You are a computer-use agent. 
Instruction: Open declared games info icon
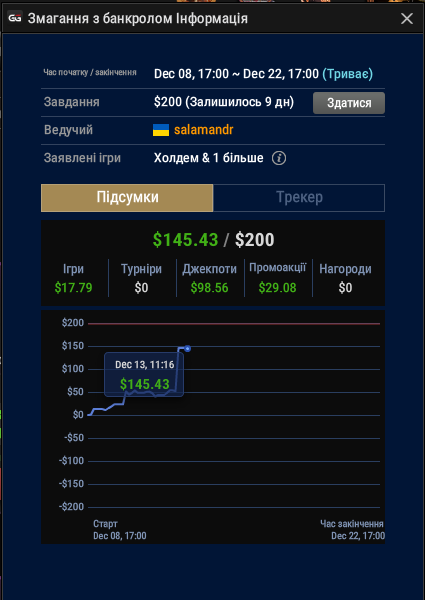279,158
